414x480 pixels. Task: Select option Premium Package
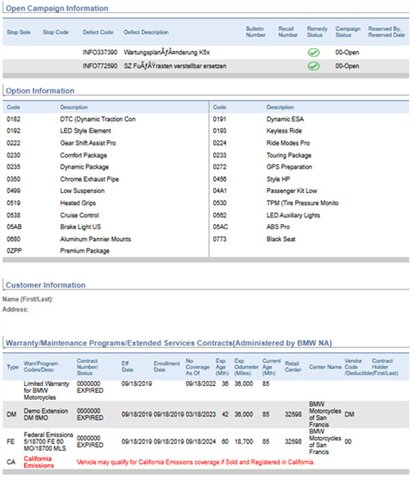pos(85,251)
